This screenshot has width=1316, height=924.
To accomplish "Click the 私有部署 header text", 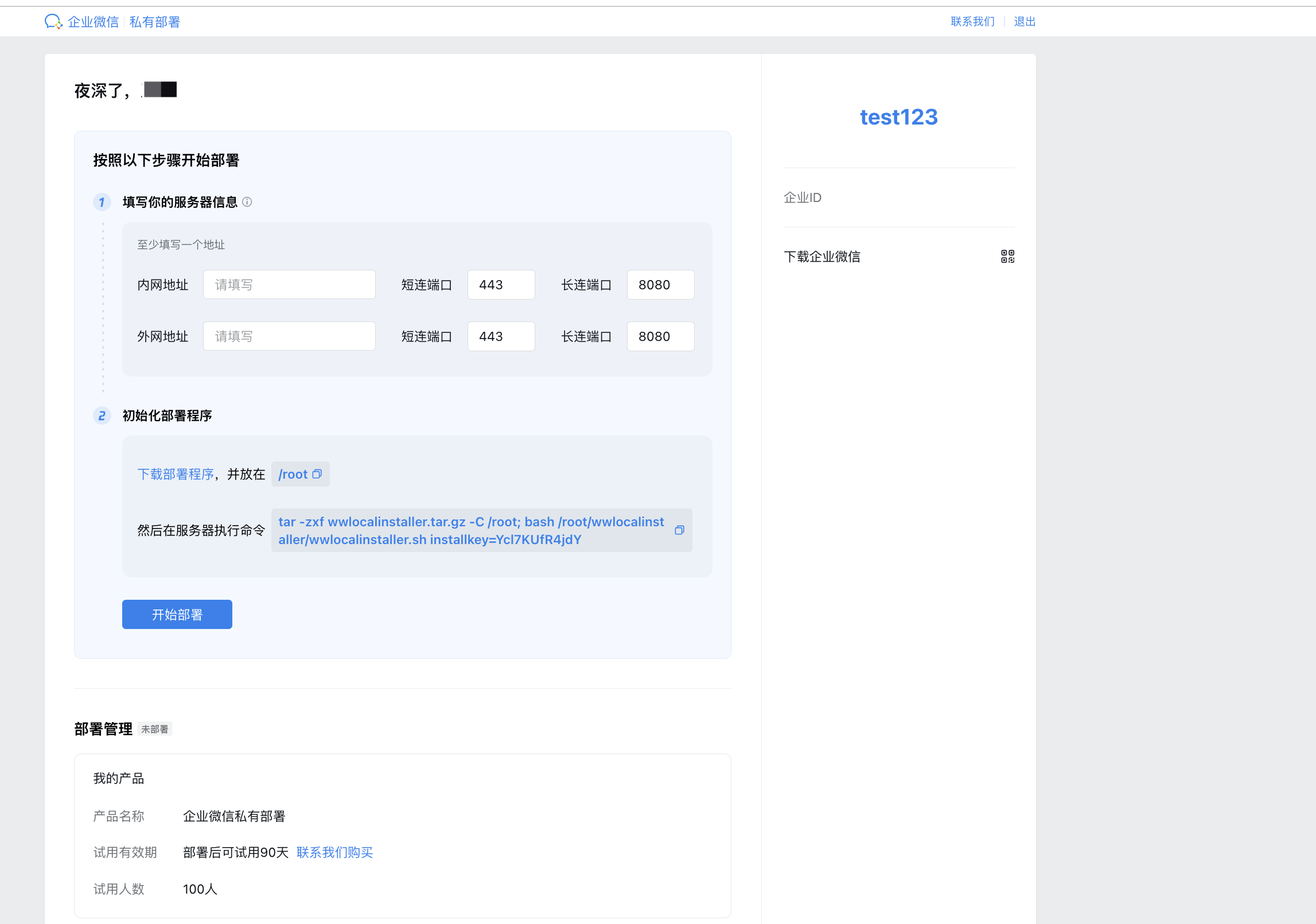I will (x=155, y=22).
